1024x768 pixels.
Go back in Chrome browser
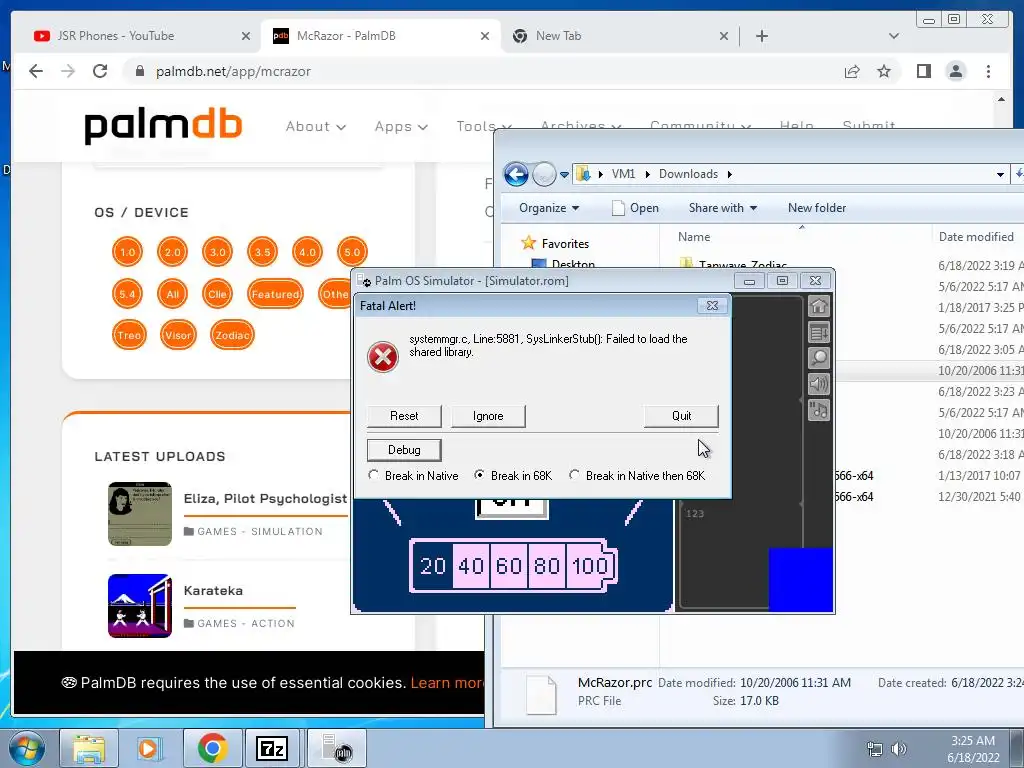pos(36,71)
